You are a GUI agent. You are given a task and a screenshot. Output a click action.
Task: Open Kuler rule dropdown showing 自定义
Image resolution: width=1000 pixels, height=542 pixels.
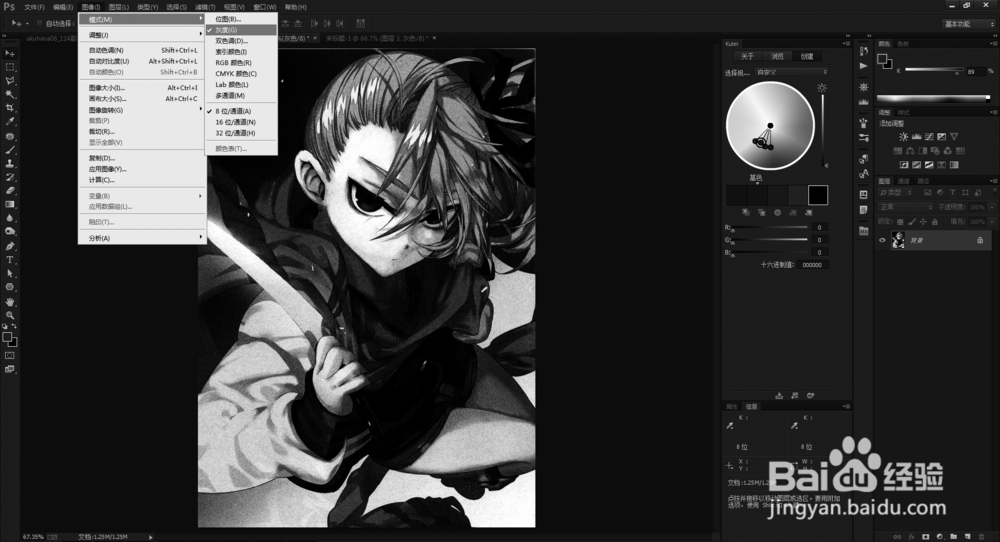tap(791, 72)
